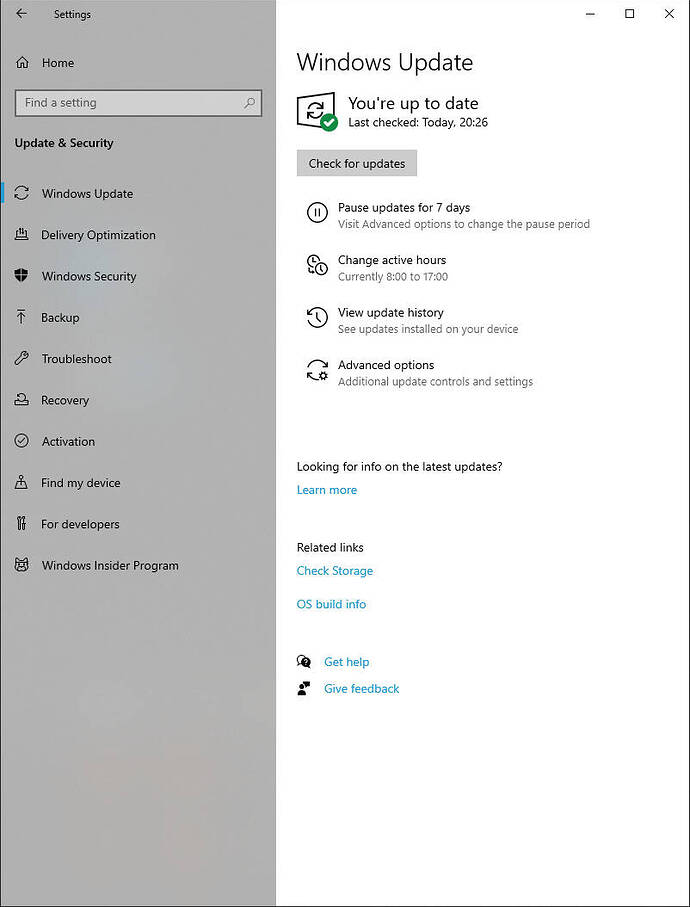690x907 pixels.
Task: Click the active hours clock icon
Action: (317, 265)
